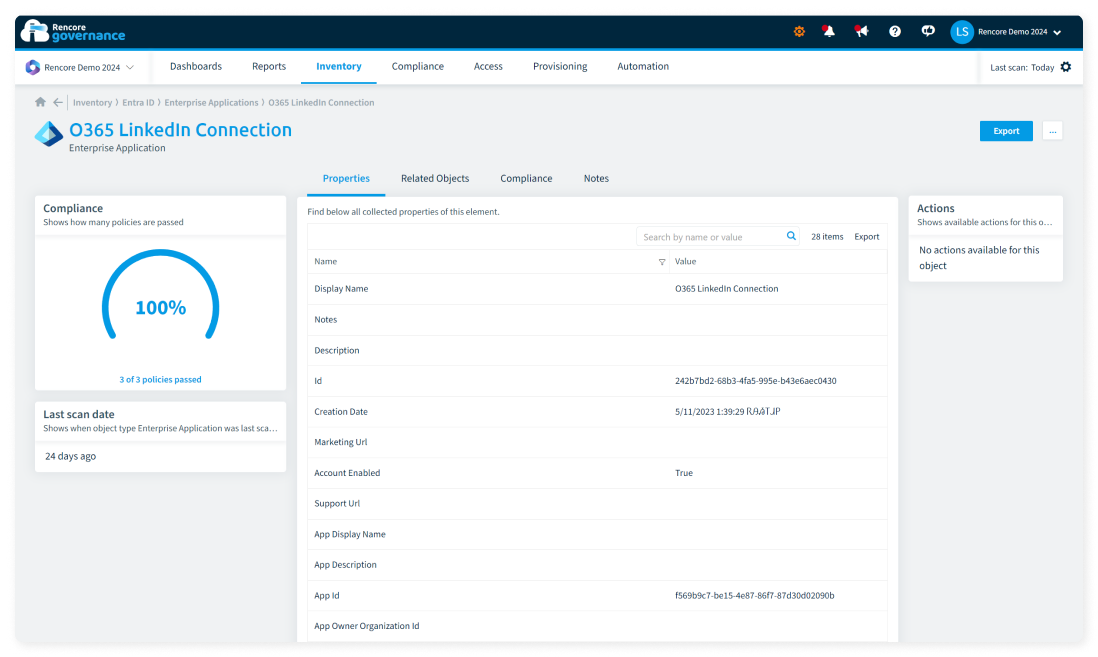Switch to the Notes tab

click(597, 179)
